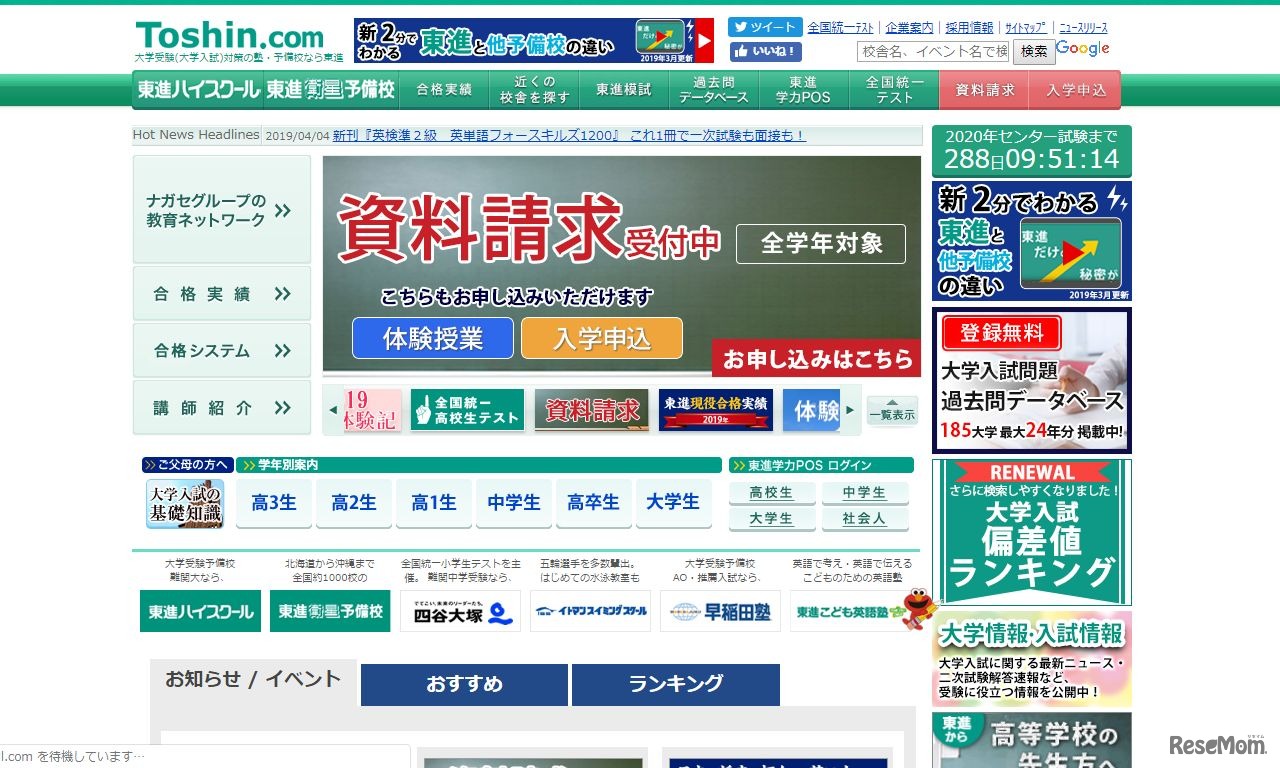1280x768 pixels.
Task: Click 入学申込 nav button
Action: pos(1075,89)
